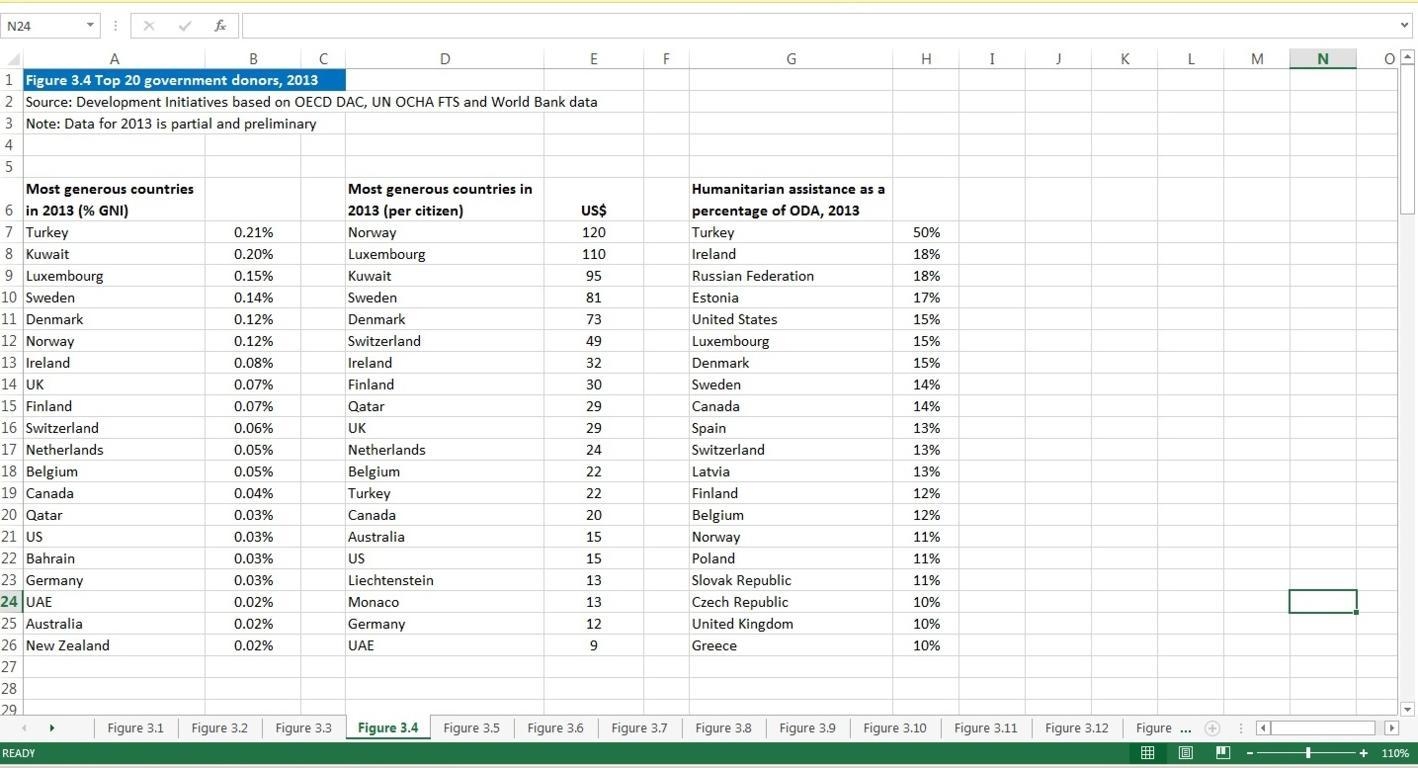Image resolution: width=1418 pixels, height=768 pixels.
Task: Adjust the zoom slider handle
Action: pyautogui.click(x=1308, y=753)
